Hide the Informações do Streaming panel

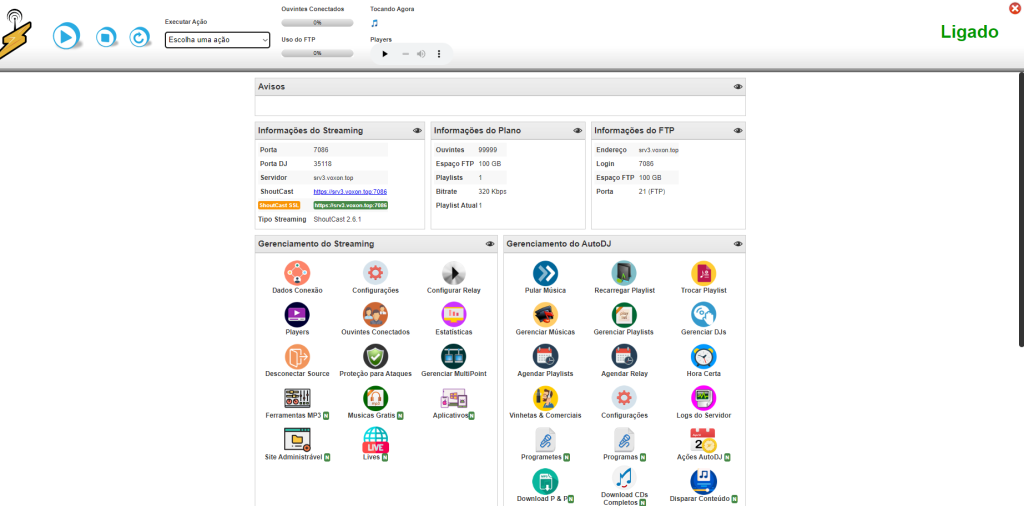coord(417,130)
